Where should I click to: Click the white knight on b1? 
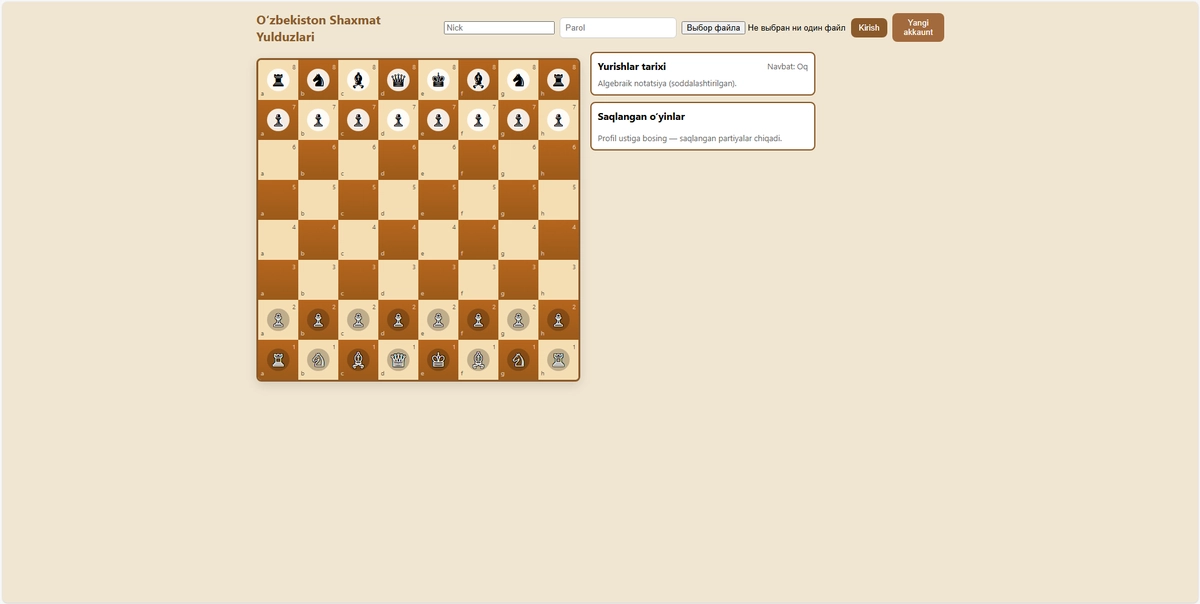318,359
